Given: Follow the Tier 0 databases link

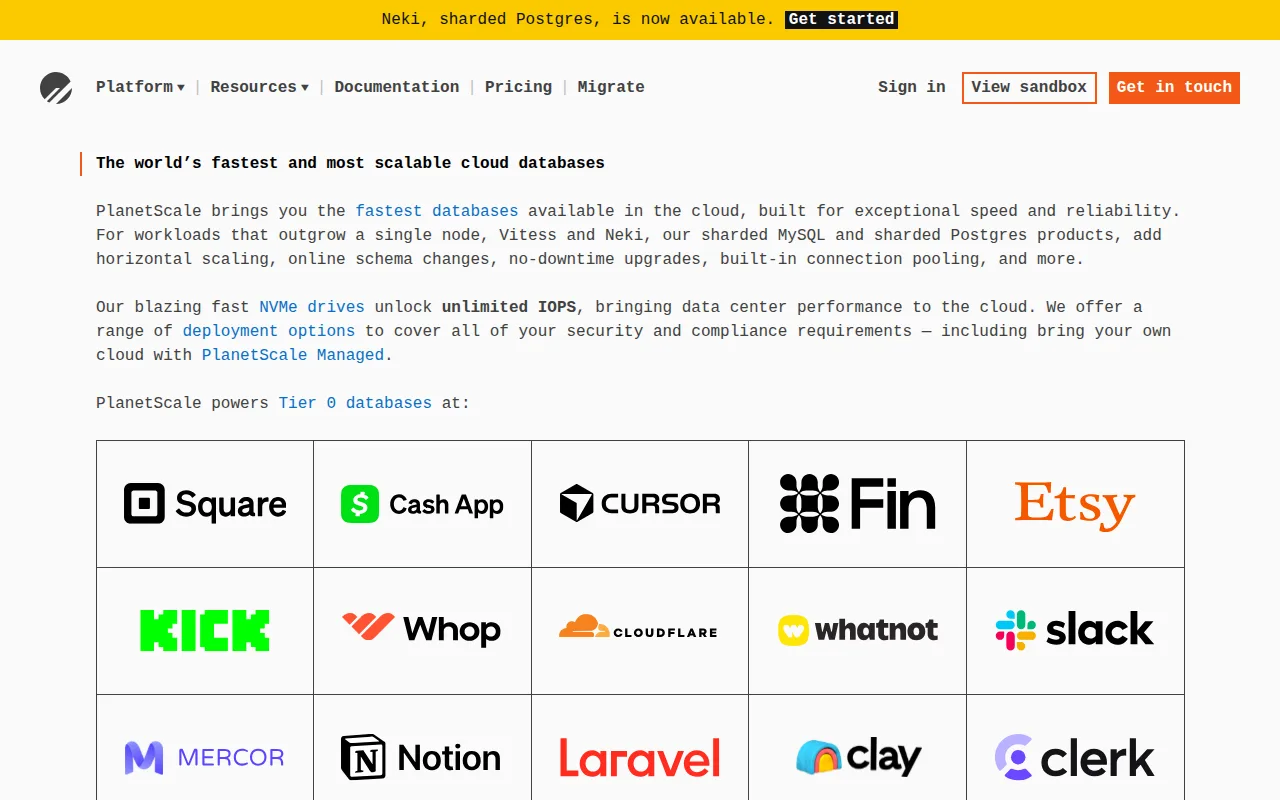Looking at the screenshot, I should click(355, 403).
